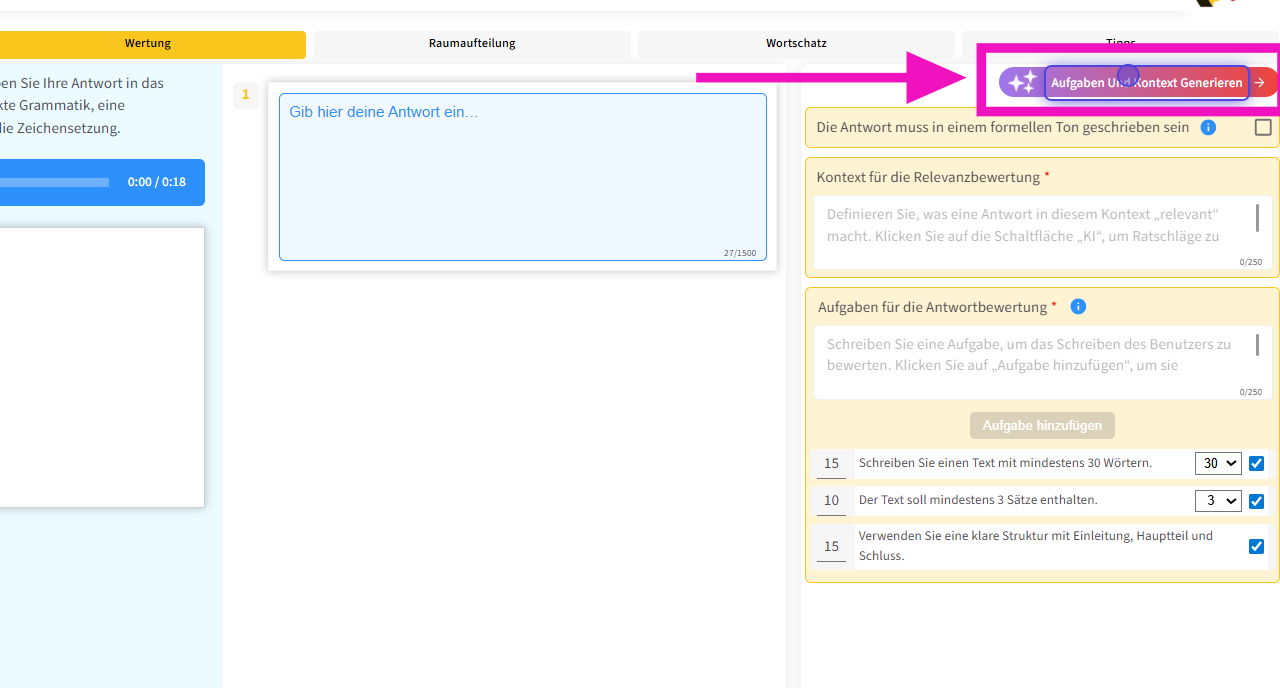Click the sparkle AI icon
Screen dimensions: 1280x688
(1021, 83)
